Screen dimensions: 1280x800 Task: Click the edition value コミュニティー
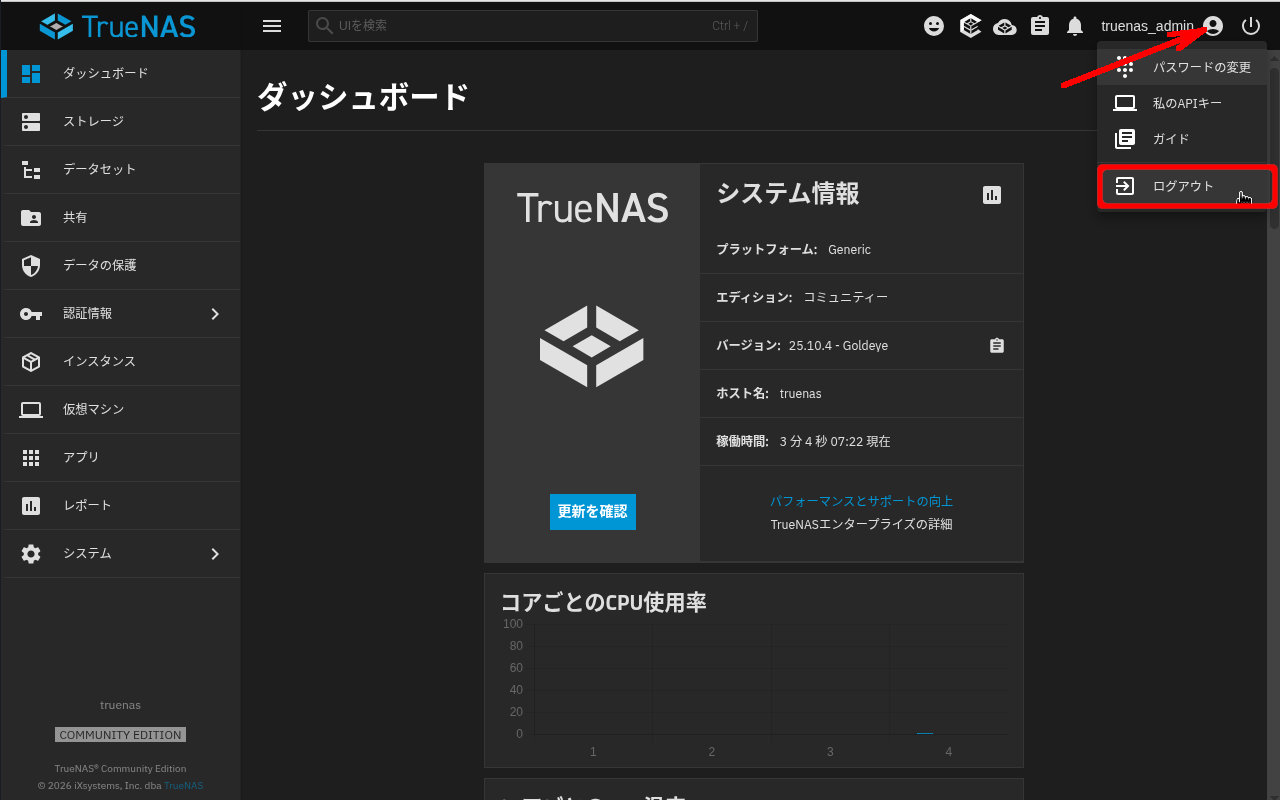[846, 298]
